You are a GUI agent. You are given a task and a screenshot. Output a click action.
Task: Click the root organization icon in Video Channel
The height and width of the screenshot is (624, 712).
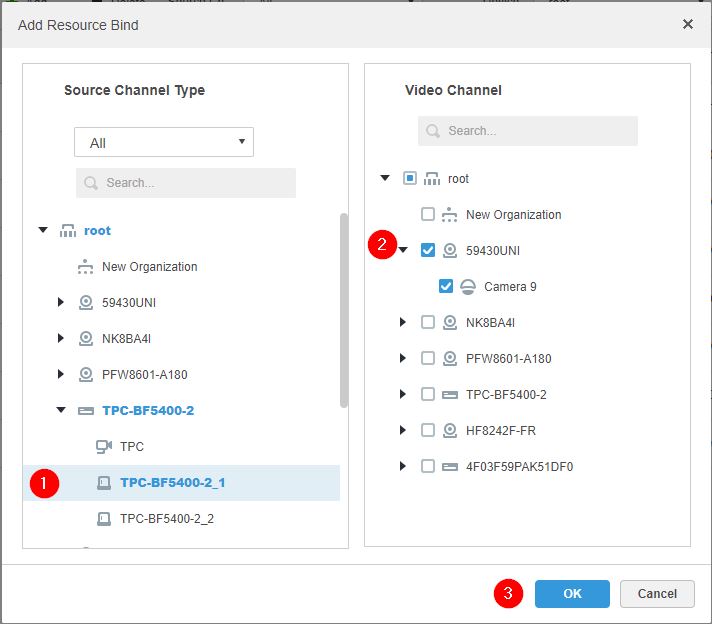(432, 179)
